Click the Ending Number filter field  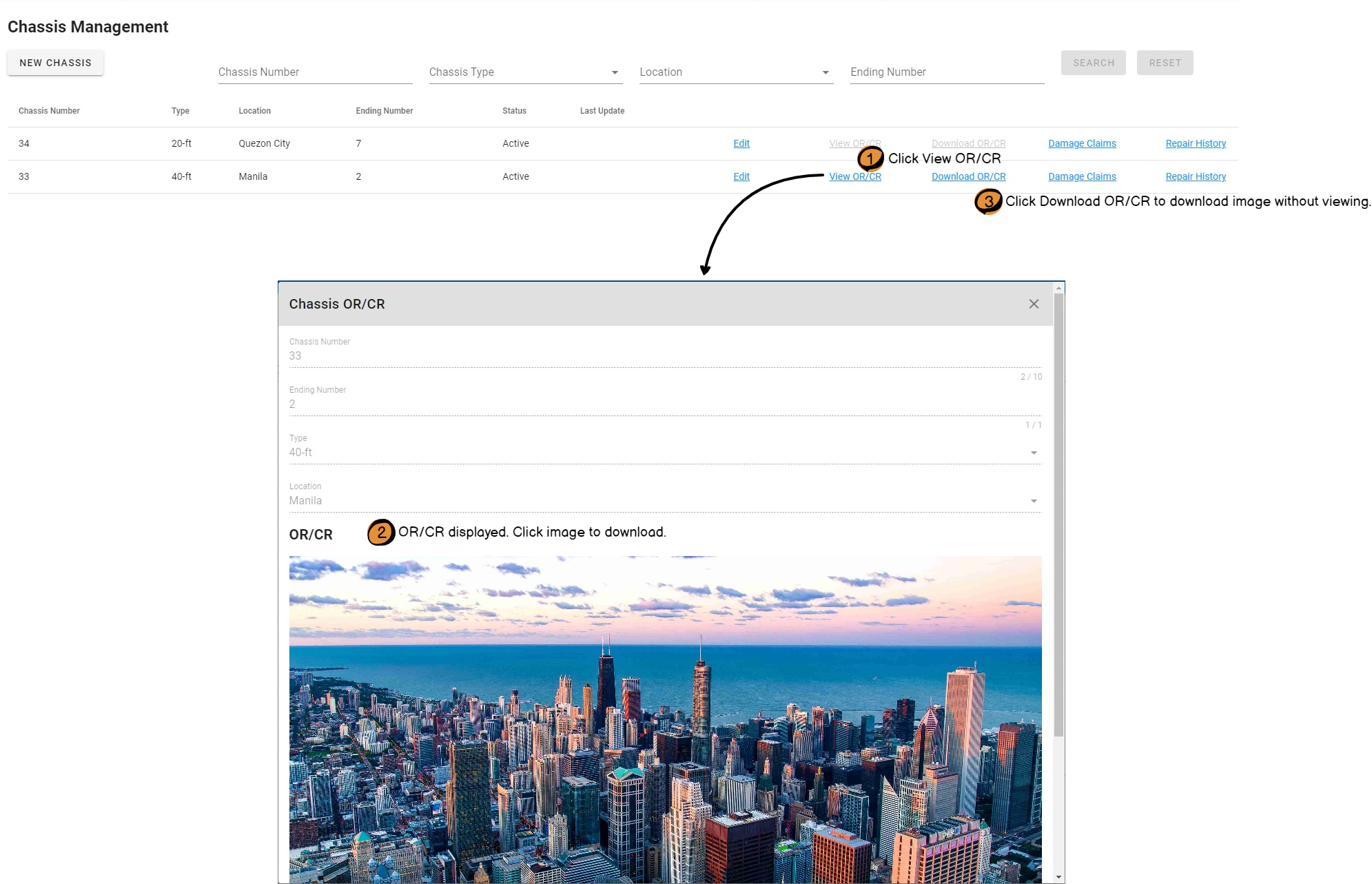click(946, 72)
